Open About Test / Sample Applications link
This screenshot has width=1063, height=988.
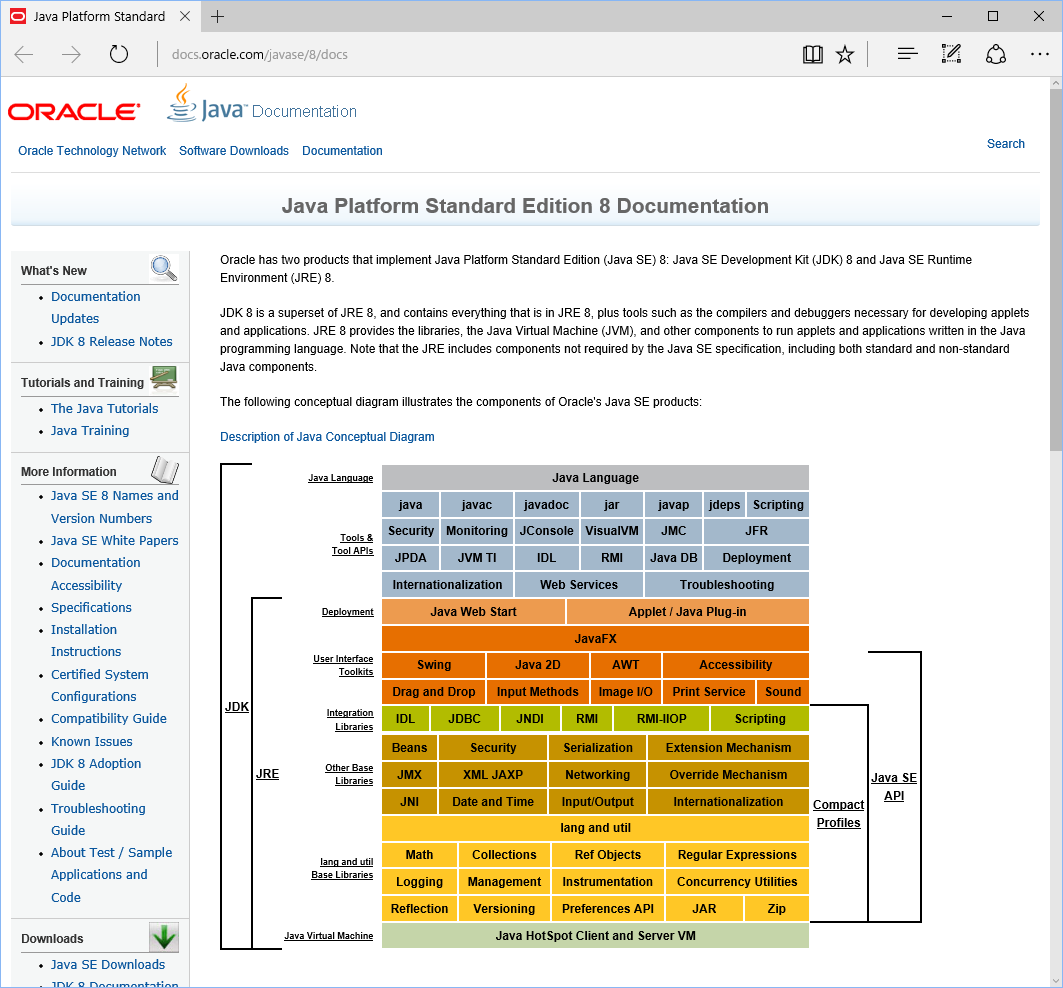click(112, 875)
